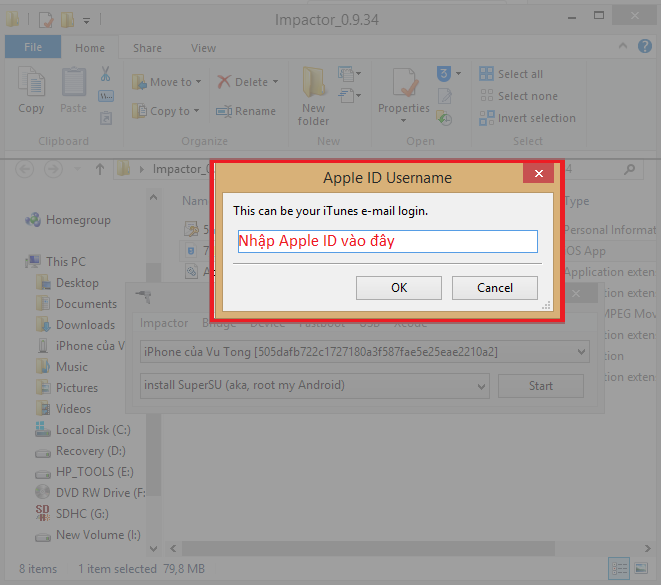Viewport: 661px width, 585px height.
Task: Open Recovery (D:) drive
Action: (80, 451)
